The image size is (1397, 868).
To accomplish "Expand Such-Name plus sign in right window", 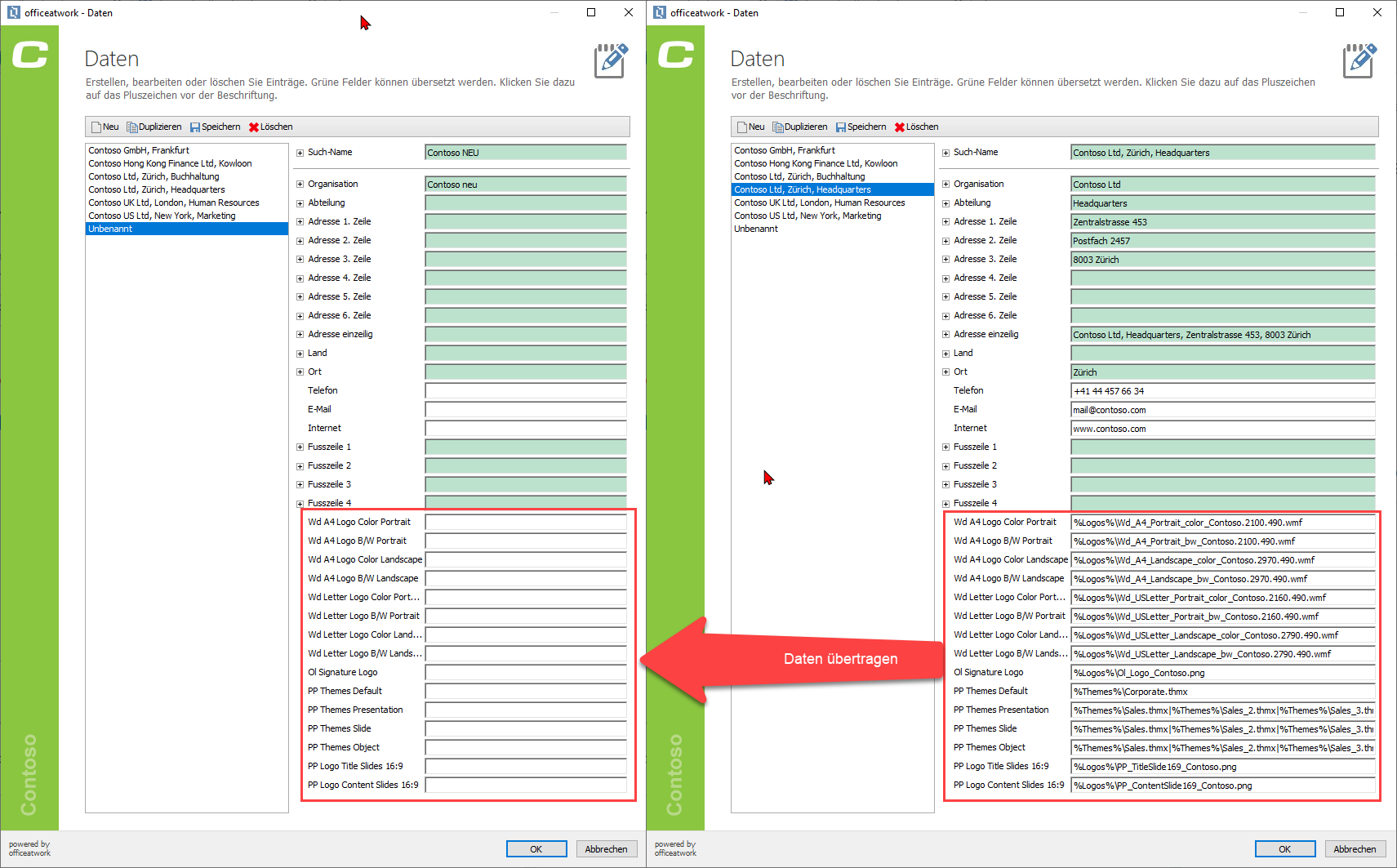I will click(945, 153).
